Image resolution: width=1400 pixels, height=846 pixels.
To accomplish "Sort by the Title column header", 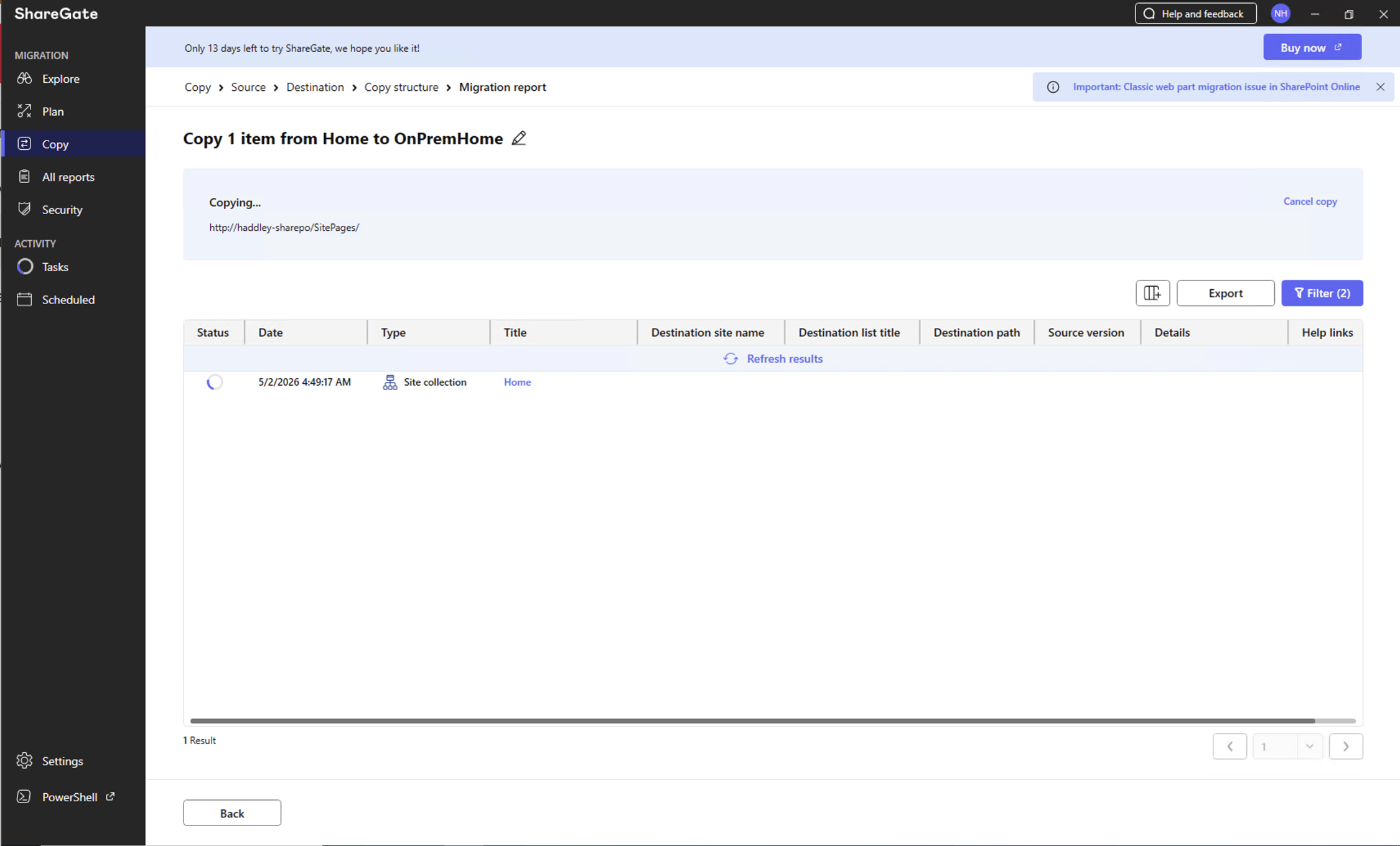I will point(563,332).
